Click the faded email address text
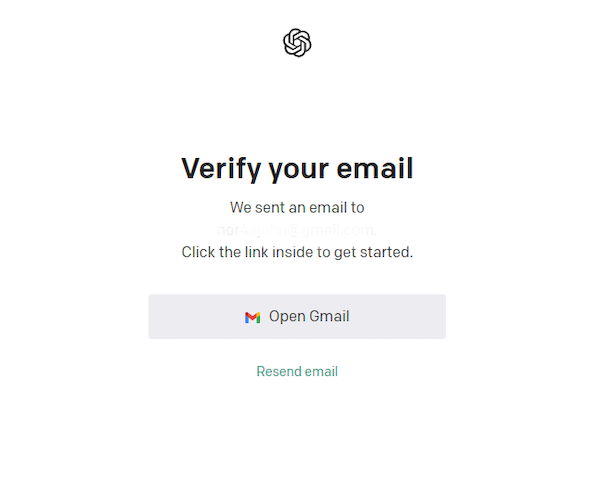Viewport: 600px width, 496px height. [297, 230]
